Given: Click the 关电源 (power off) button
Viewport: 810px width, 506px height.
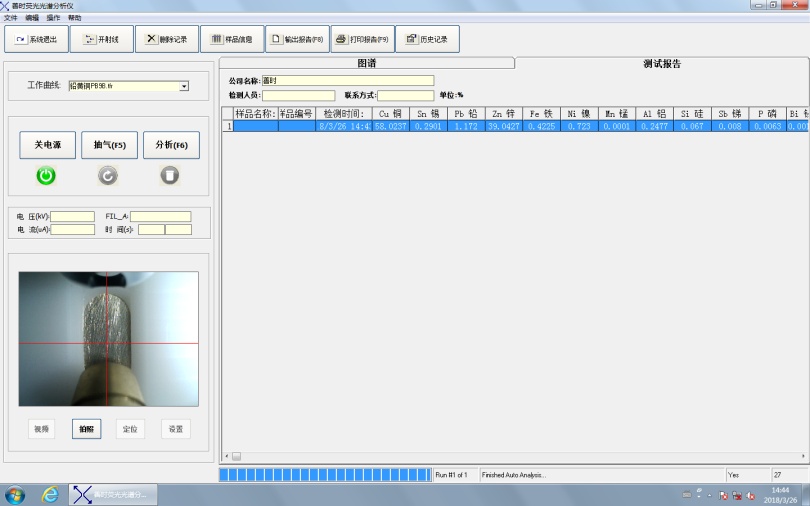Looking at the screenshot, I should point(48,145).
